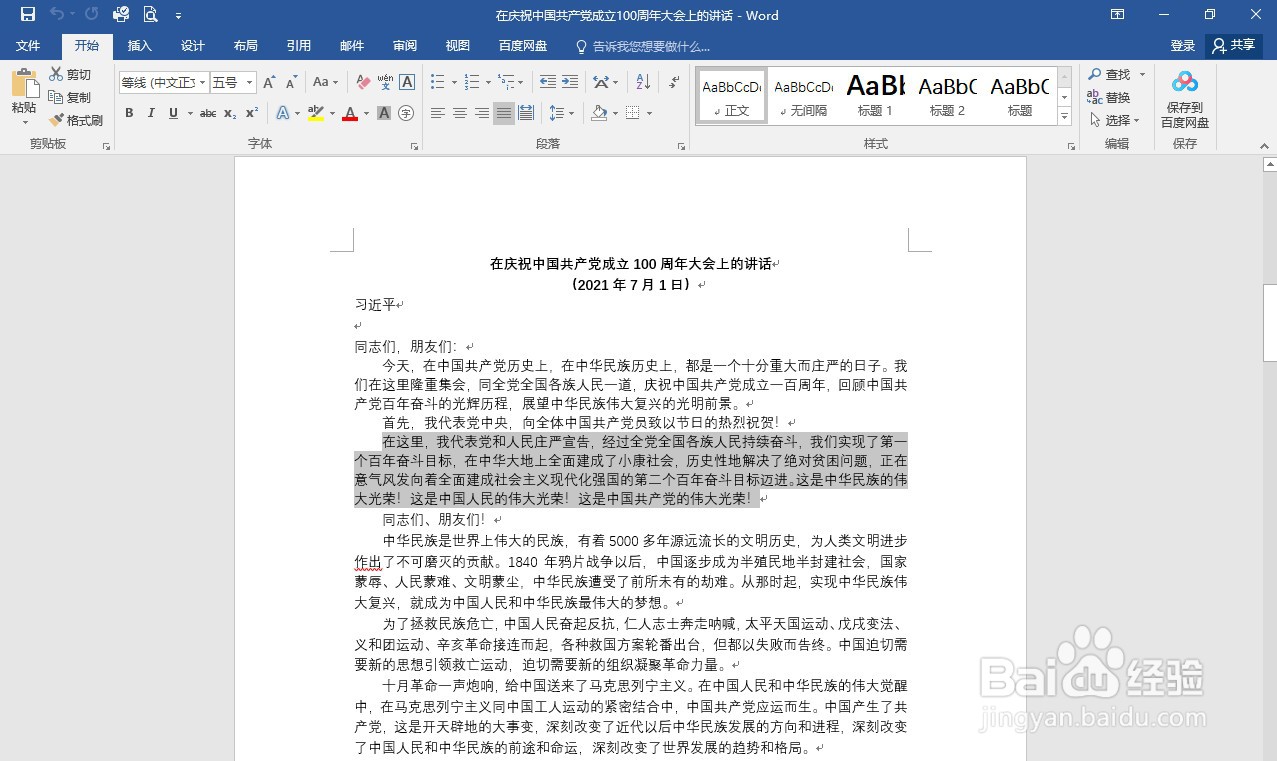
Task: Decrease the paragraph indent
Action: [x=547, y=82]
